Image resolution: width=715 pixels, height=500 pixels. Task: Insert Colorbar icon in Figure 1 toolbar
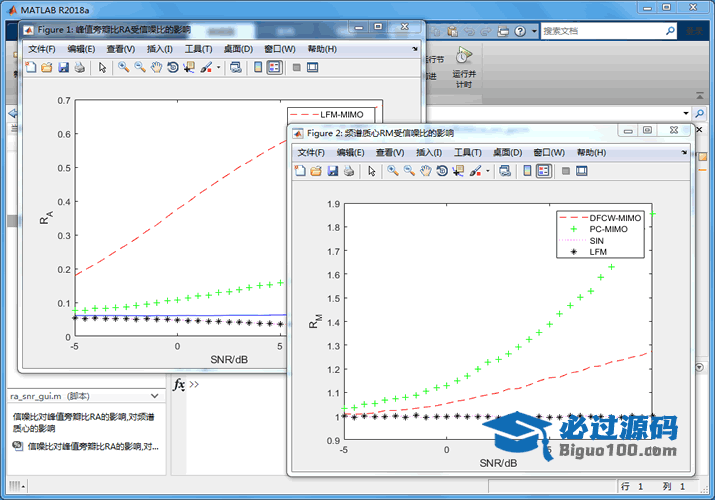point(258,67)
